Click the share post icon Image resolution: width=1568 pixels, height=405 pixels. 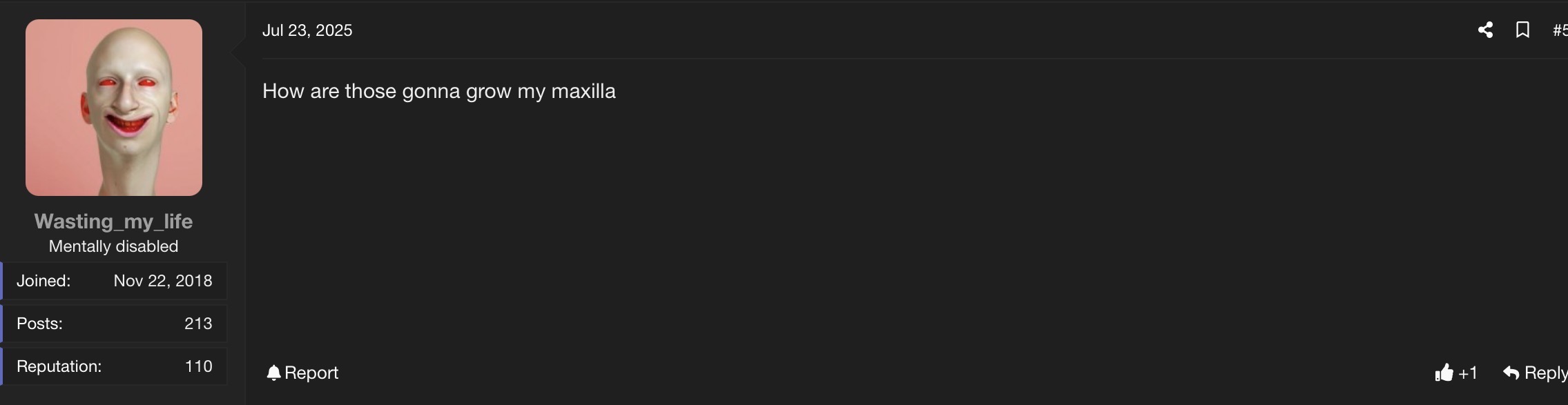tap(1485, 30)
